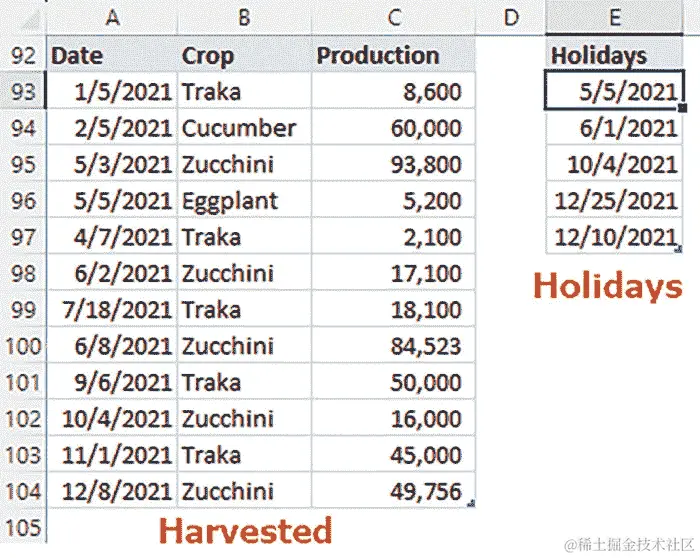This screenshot has height=558, width=700.
Task: Click the Harvested table resize handle corner
Action: click(x=471, y=504)
